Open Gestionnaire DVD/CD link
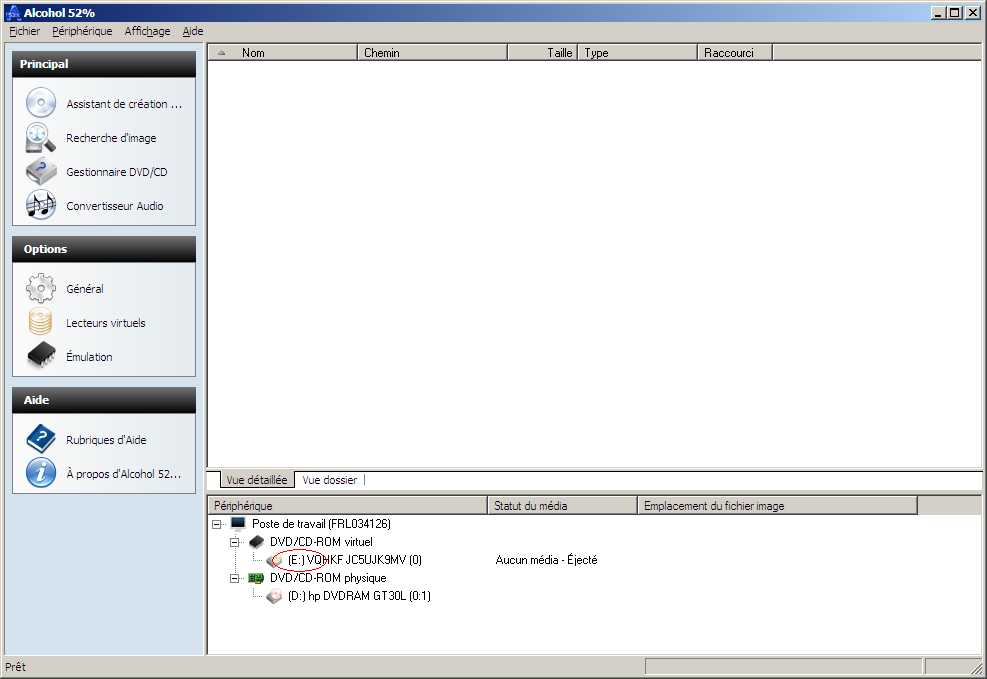The height and width of the screenshot is (679, 987). click(116, 172)
